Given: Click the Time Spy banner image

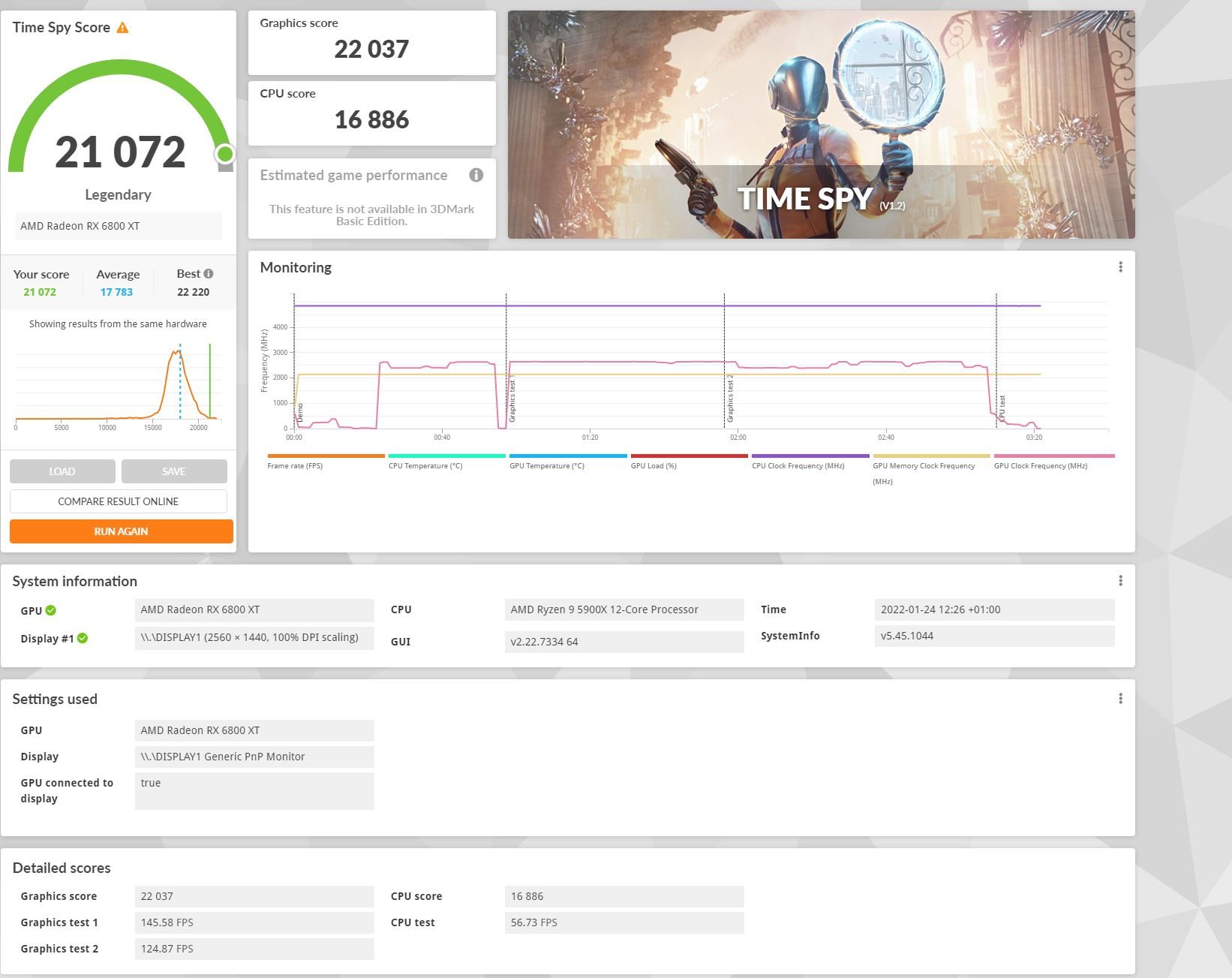Looking at the screenshot, I should click(x=821, y=125).
